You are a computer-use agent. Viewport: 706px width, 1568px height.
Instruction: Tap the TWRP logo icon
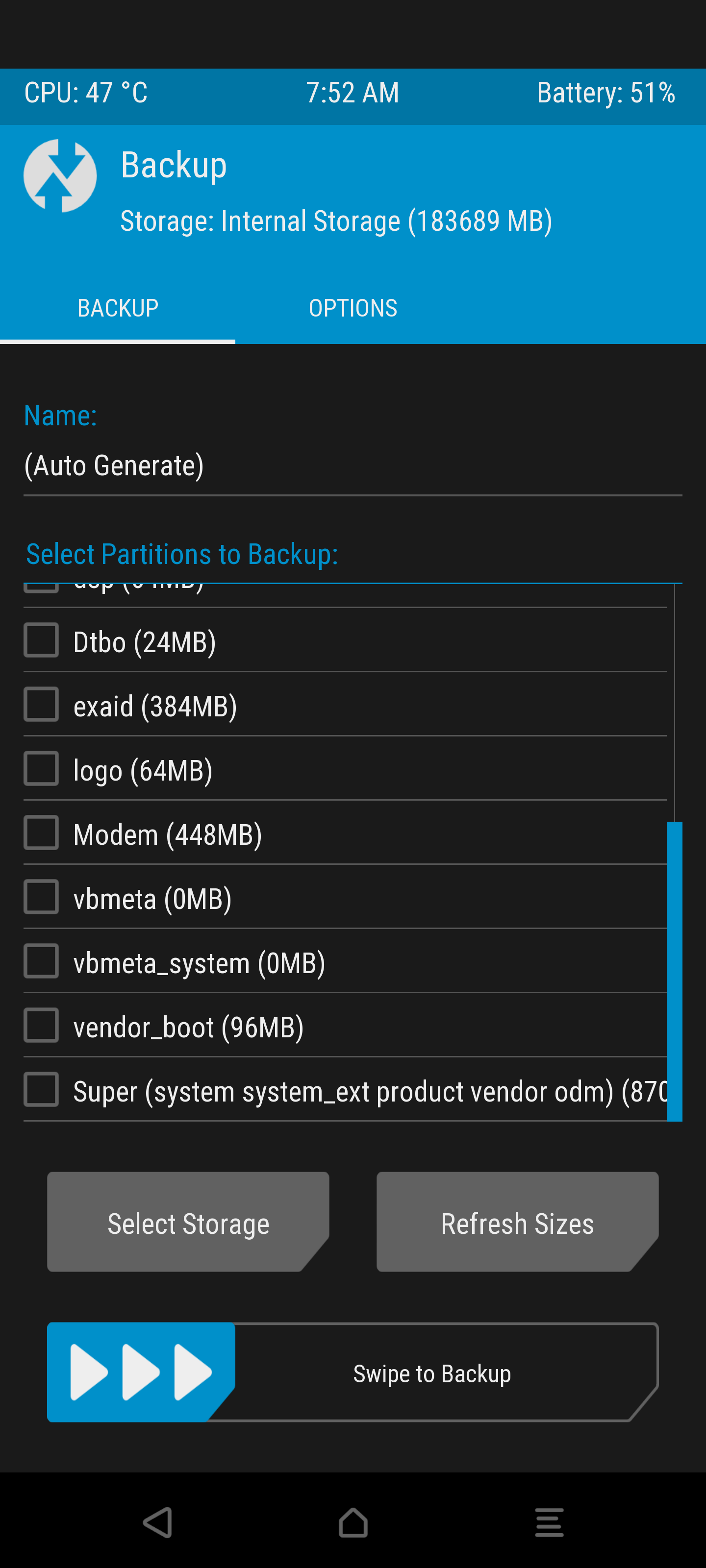point(60,175)
